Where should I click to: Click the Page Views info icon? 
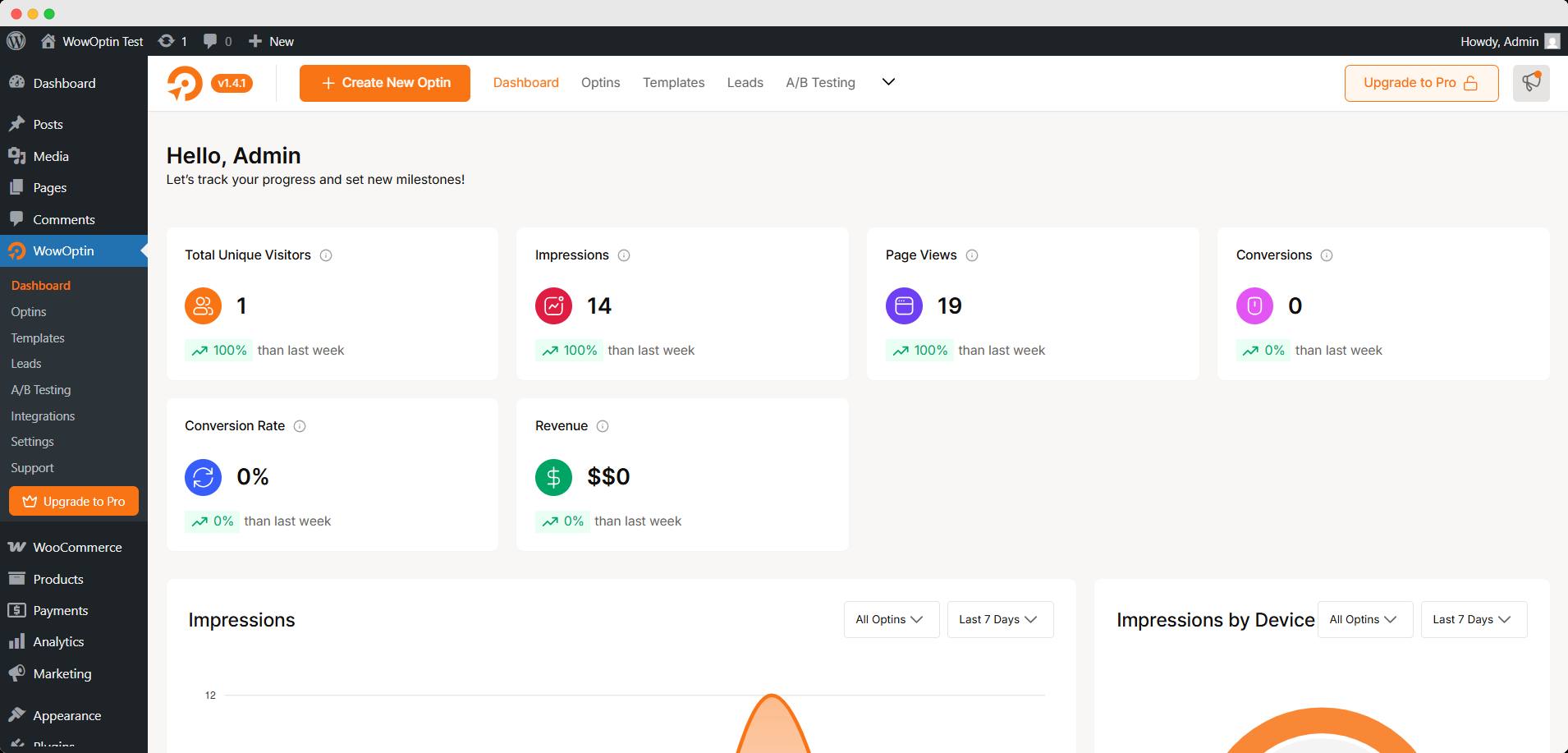(x=972, y=255)
